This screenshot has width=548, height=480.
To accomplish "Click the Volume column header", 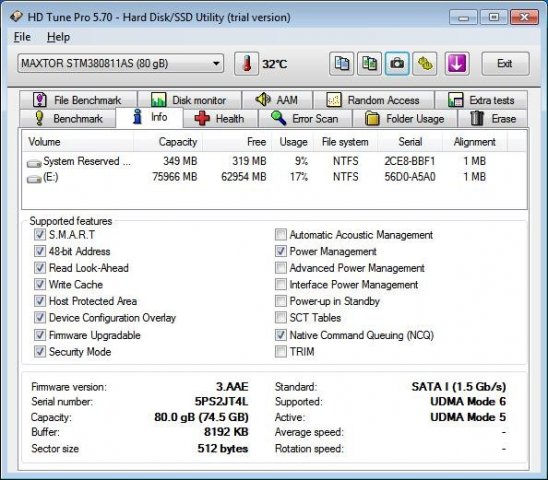I will click(78, 142).
